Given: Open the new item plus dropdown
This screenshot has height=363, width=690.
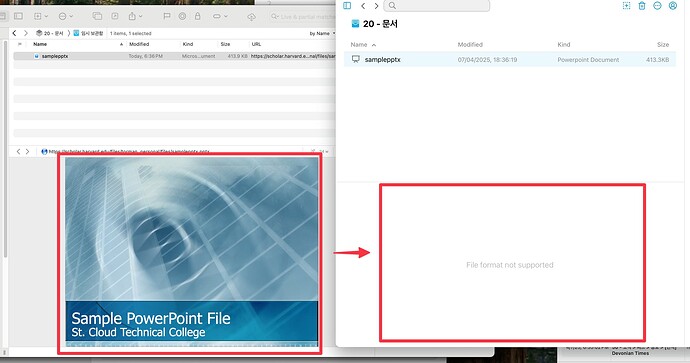Looking at the screenshot, I should point(40,16).
